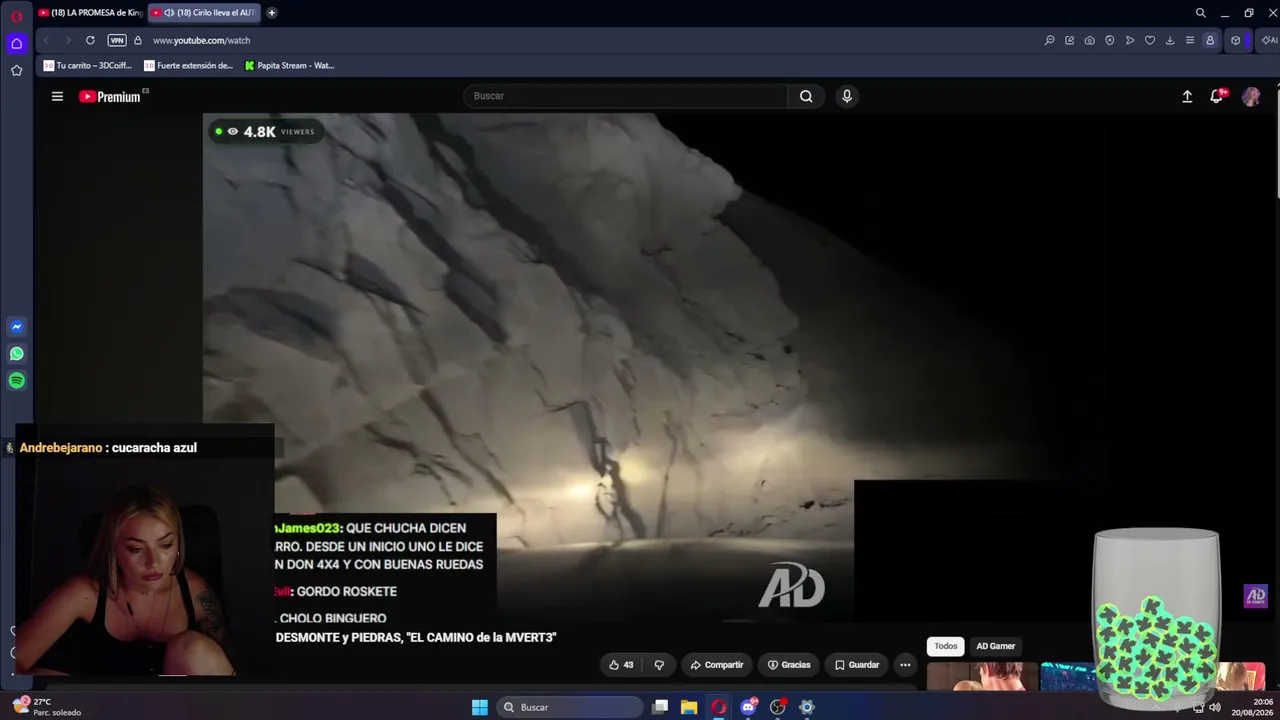Open a new browser tab
This screenshot has height=720, width=1280.
click(x=272, y=13)
